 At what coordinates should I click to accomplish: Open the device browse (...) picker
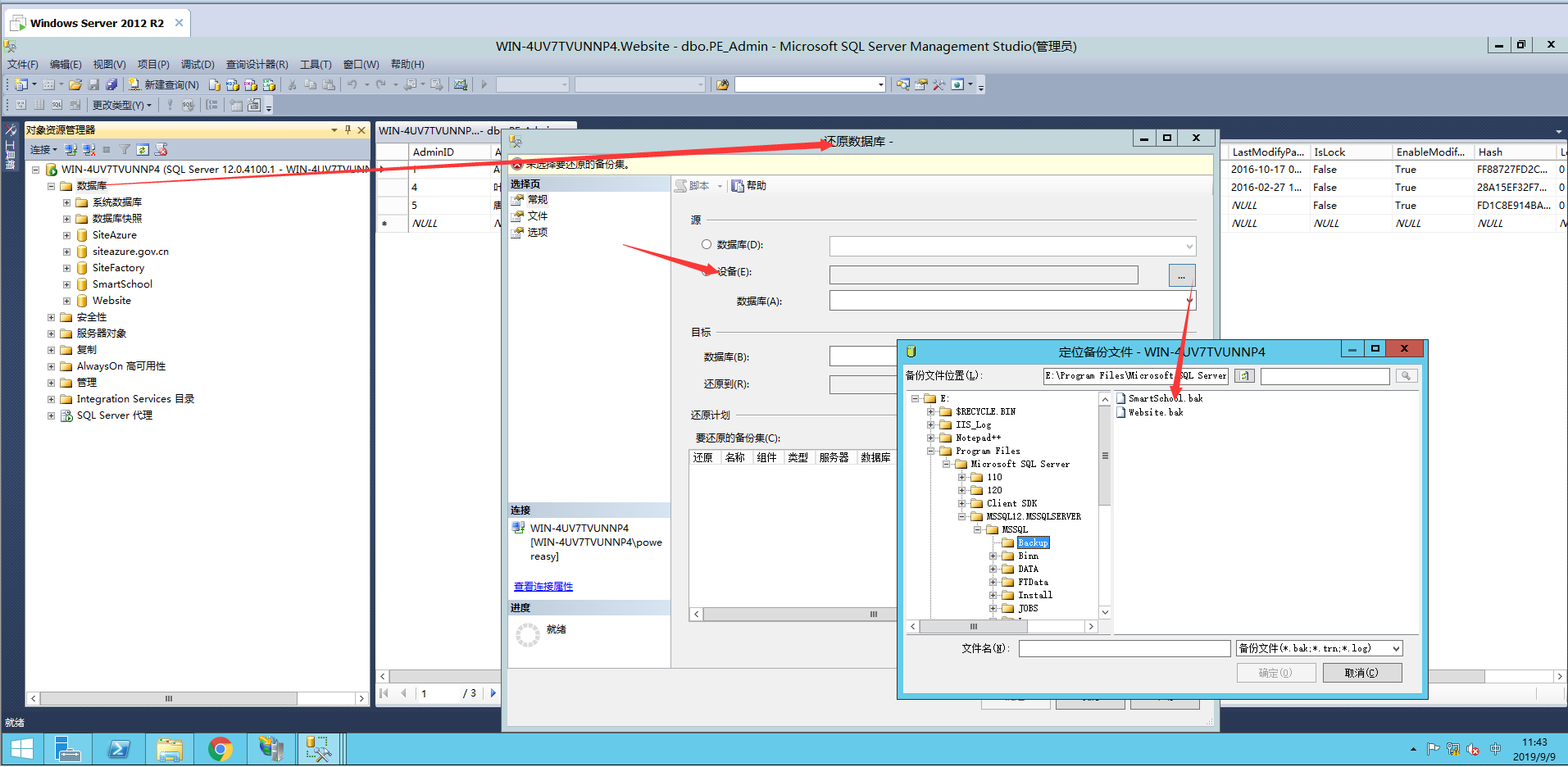[x=1181, y=275]
